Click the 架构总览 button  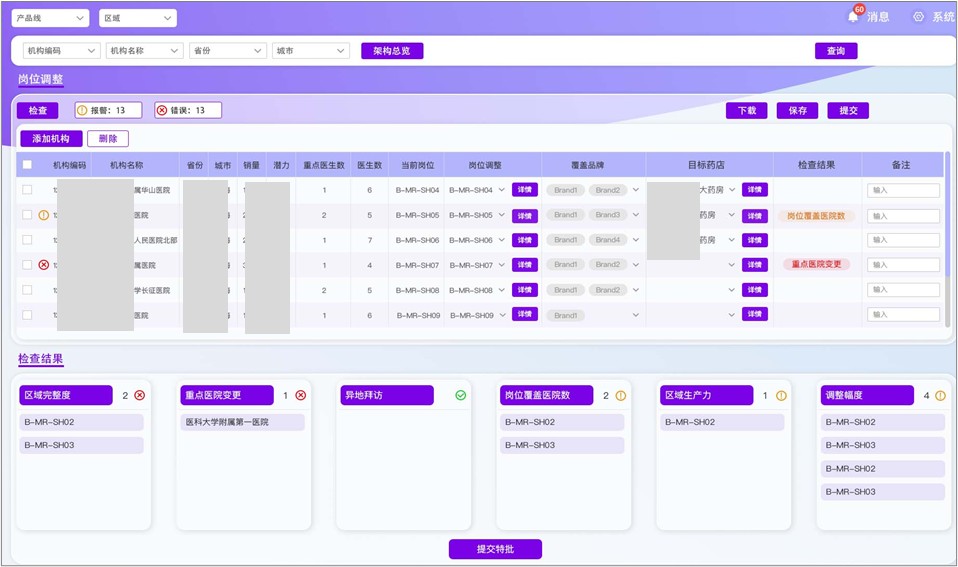point(392,51)
